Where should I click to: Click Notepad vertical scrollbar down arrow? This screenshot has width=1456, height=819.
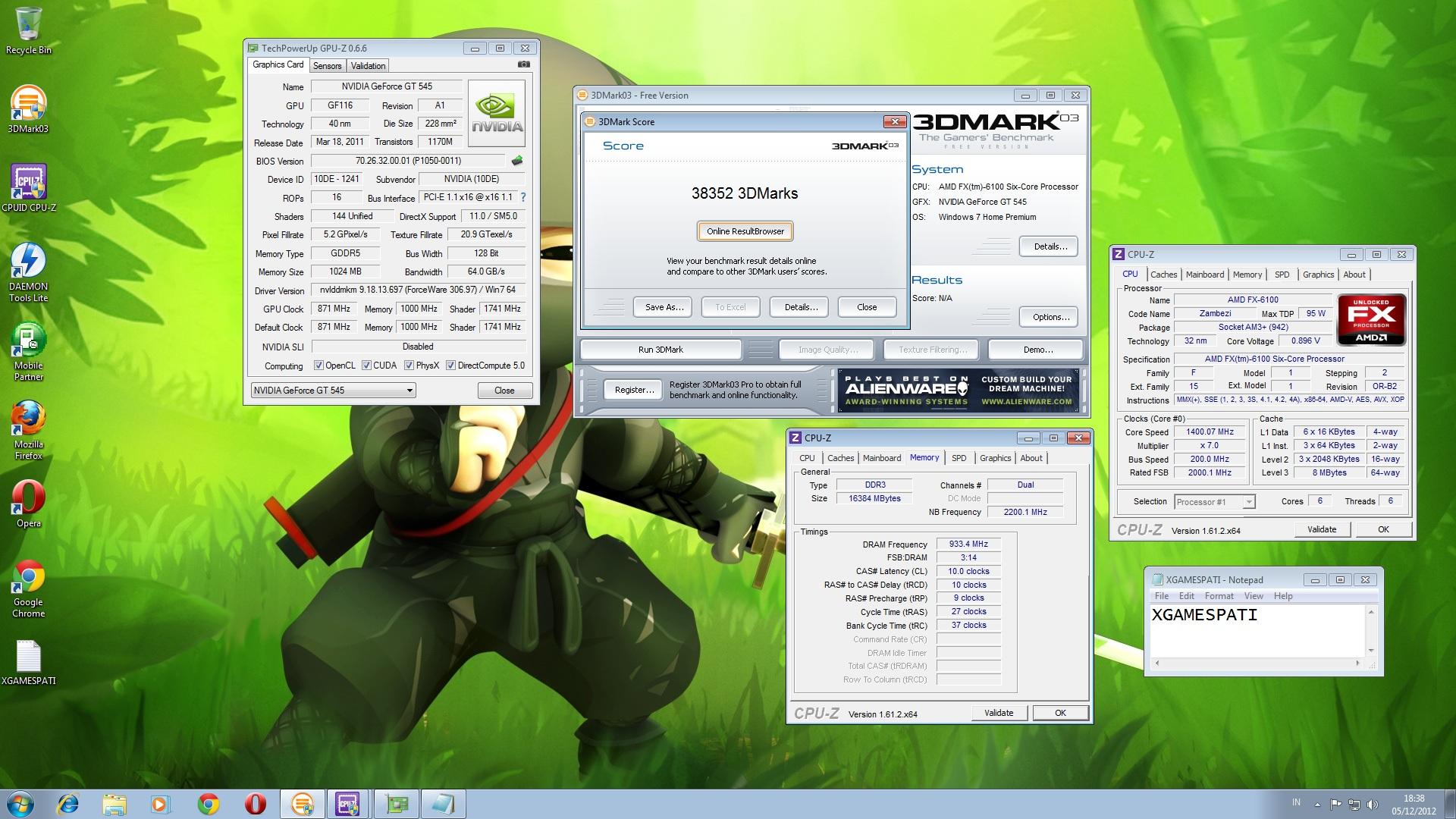pos(1370,650)
